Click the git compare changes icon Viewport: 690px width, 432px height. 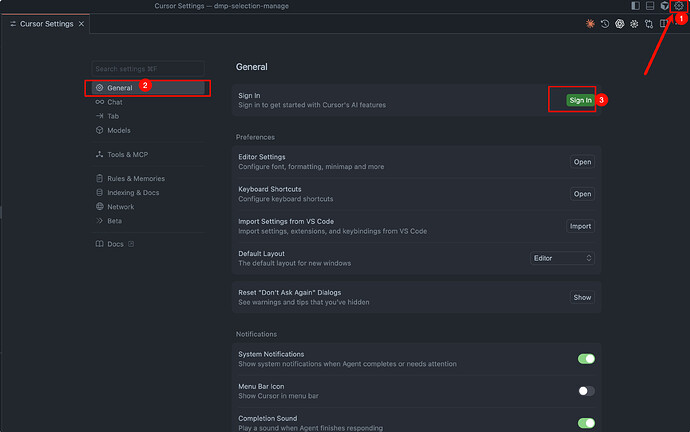[649, 24]
